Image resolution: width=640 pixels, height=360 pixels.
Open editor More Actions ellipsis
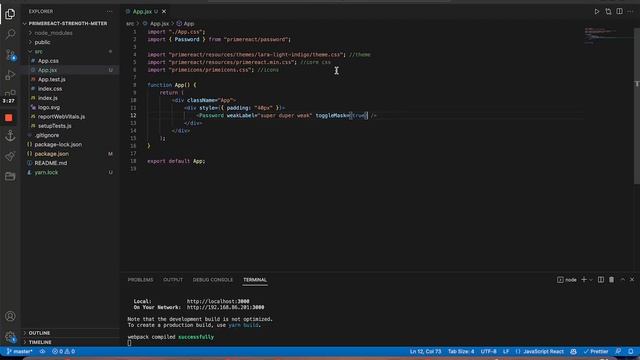631,11
